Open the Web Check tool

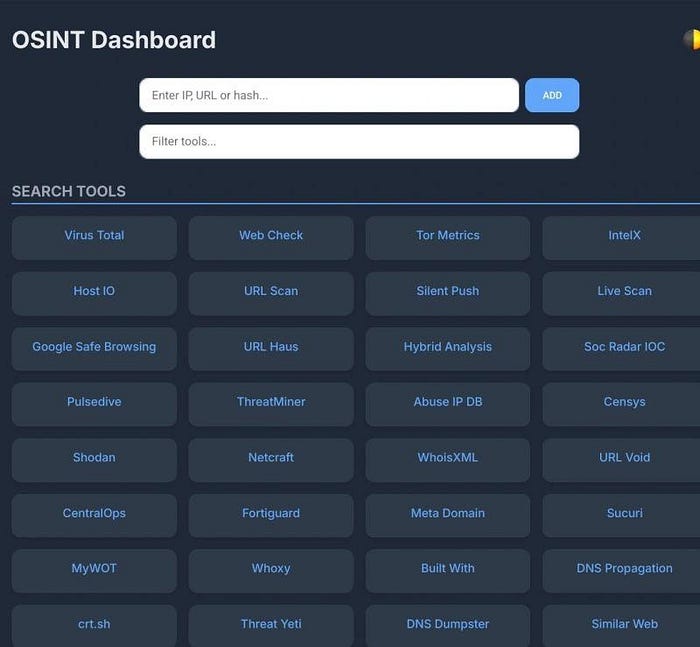coord(271,238)
